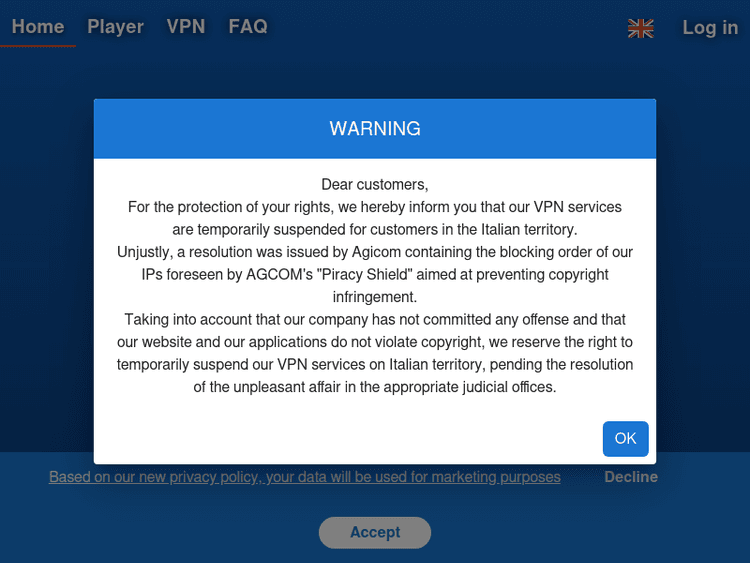Dismiss the warning with OK button
Image resolution: width=750 pixels, height=563 pixels.
pos(626,439)
